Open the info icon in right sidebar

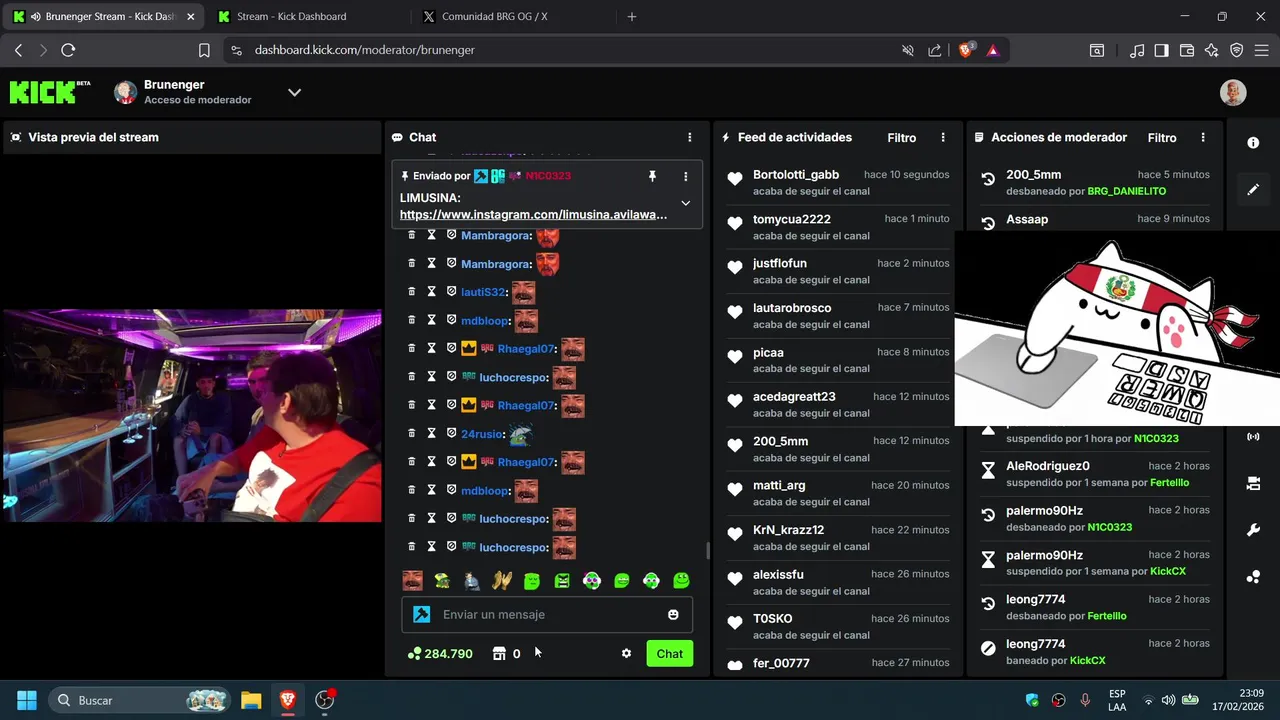[x=1253, y=143]
